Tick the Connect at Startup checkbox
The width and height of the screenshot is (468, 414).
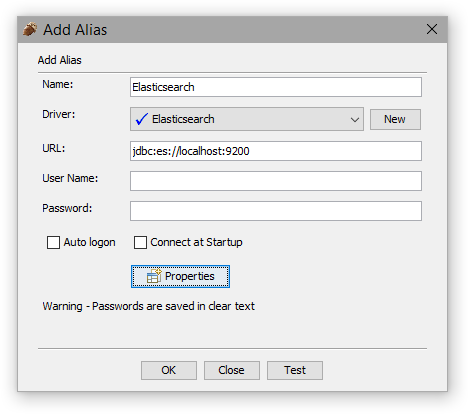[140, 242]
